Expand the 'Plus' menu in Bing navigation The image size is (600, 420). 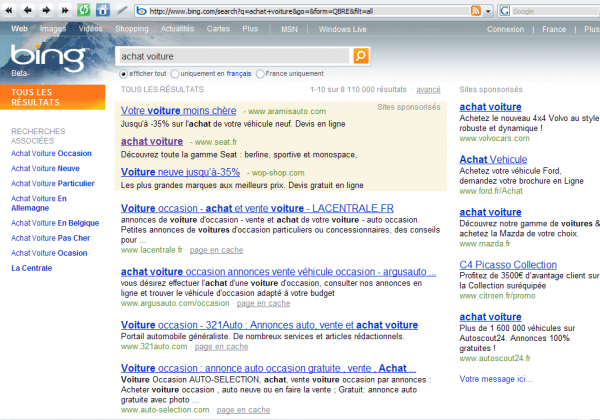(x=250, y=29)
